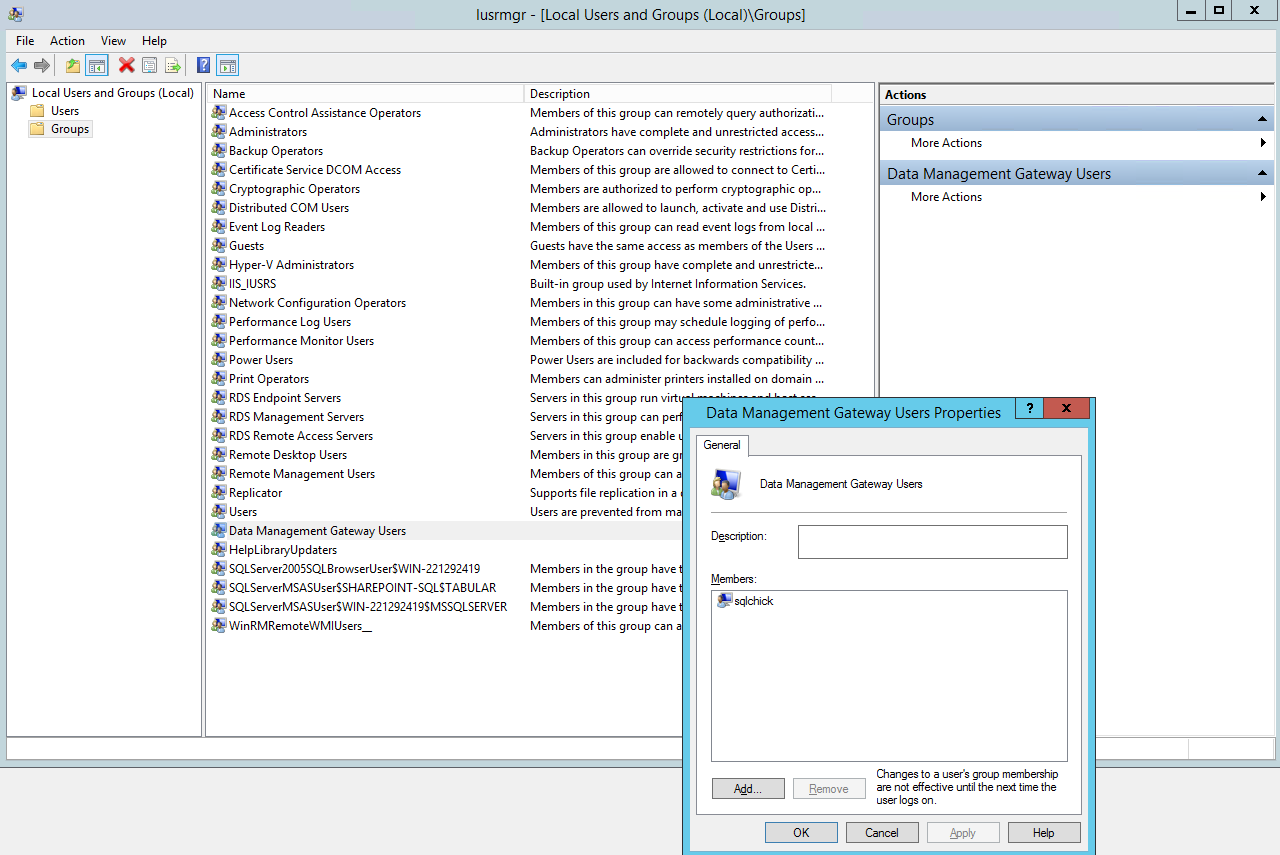Click the IIS_IUSRS group icon
The width and height of the screenshot is (1280, 855).
(220, 284)
